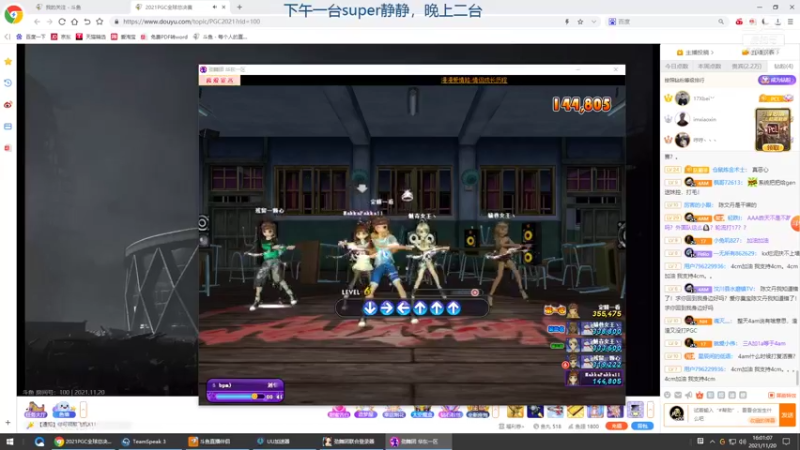The height and width of the screenshot is (450, 800).
Task: Click the blue backpack button under gifts
Action: 642,426
